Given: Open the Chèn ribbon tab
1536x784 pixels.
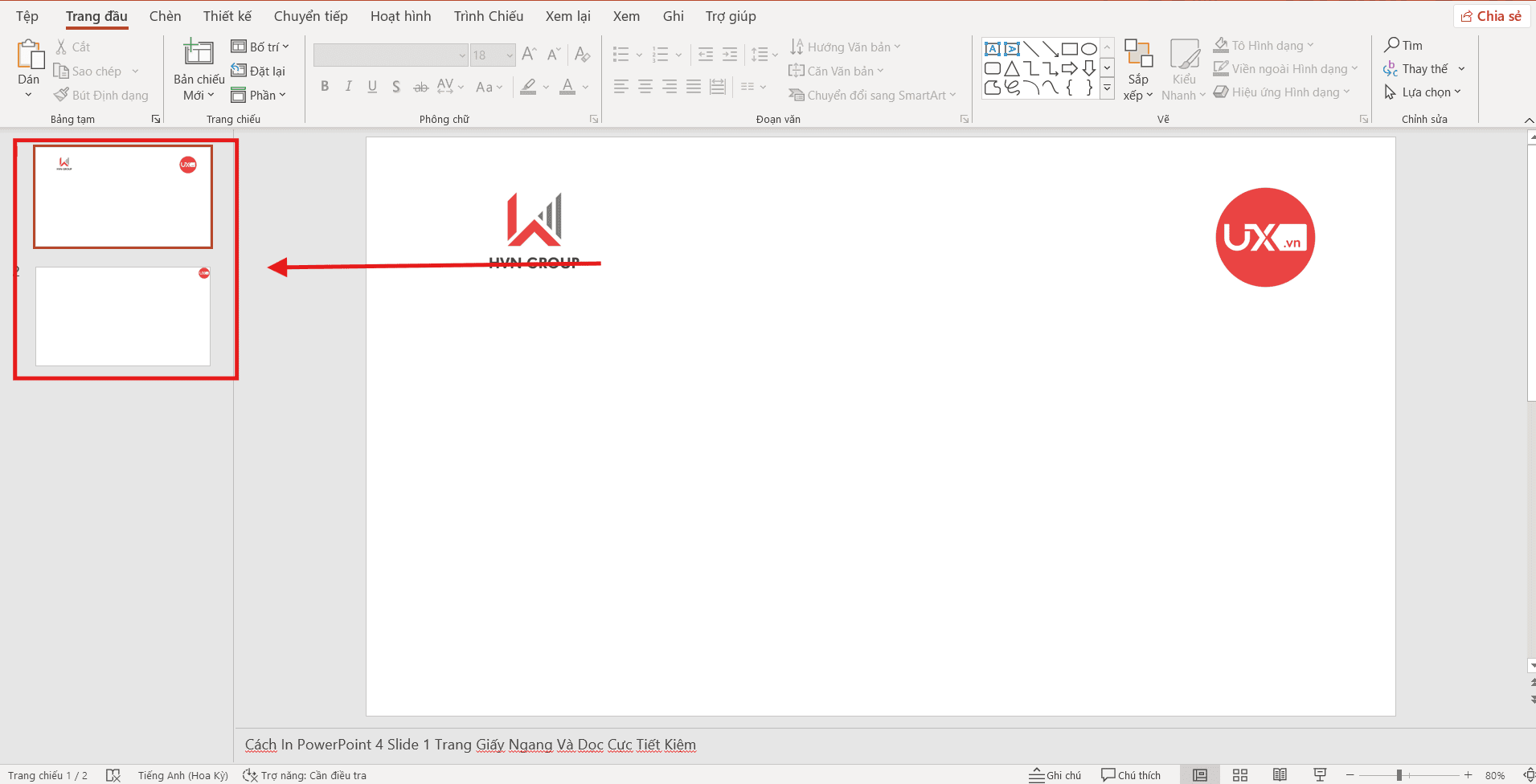Looking at the screenshot, I should click(x=165, y=16).
